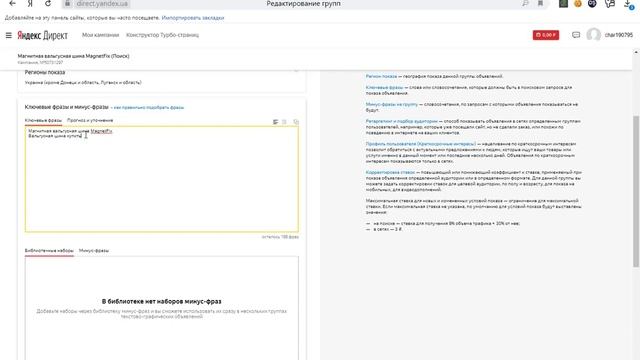Click the 'Ключевые фразы' link in help panel
The height and width of the screenshot is (360, 640).
[384, 87]
